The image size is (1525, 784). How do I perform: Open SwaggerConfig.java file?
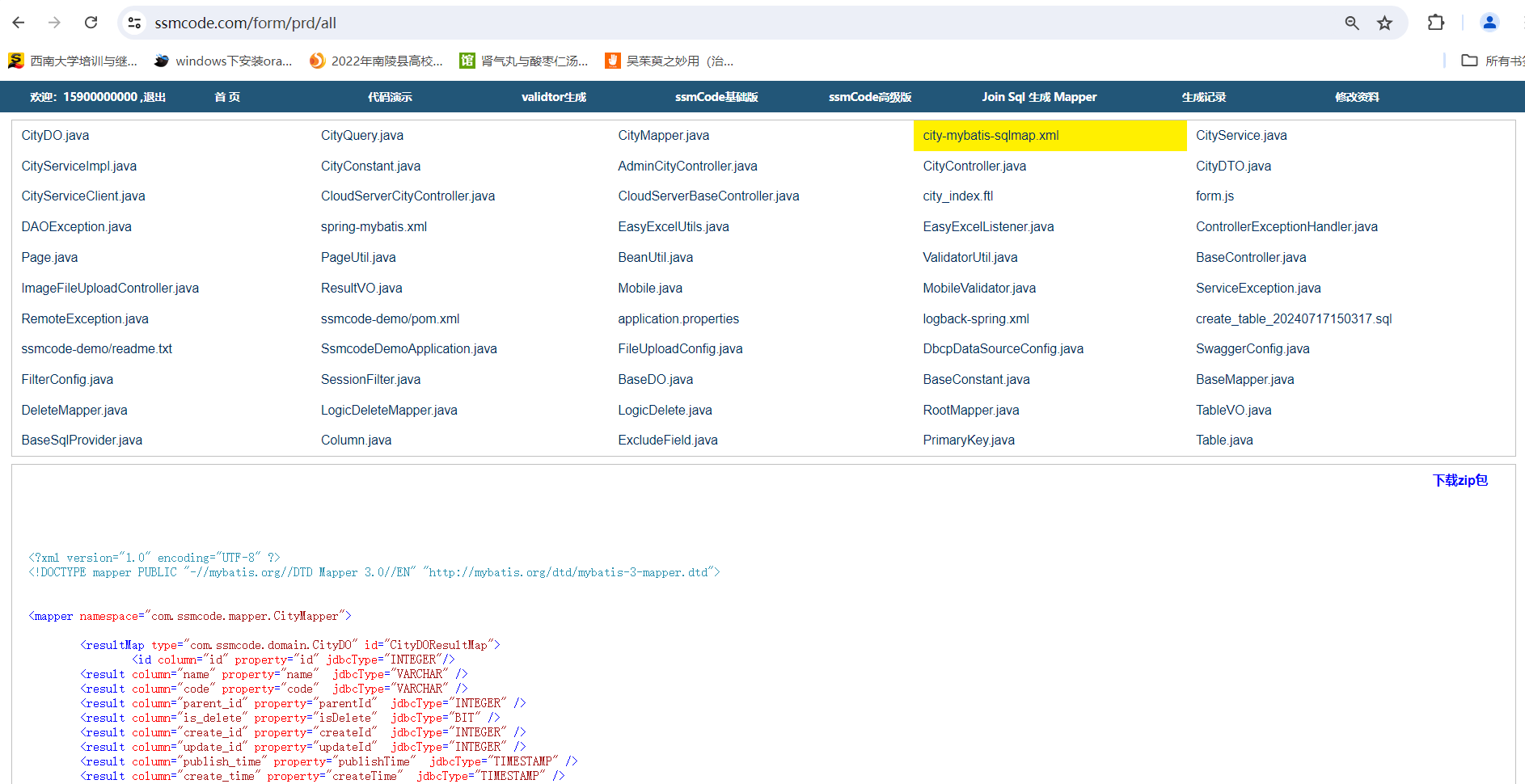pyautogui.click(x=1253, y=349)
